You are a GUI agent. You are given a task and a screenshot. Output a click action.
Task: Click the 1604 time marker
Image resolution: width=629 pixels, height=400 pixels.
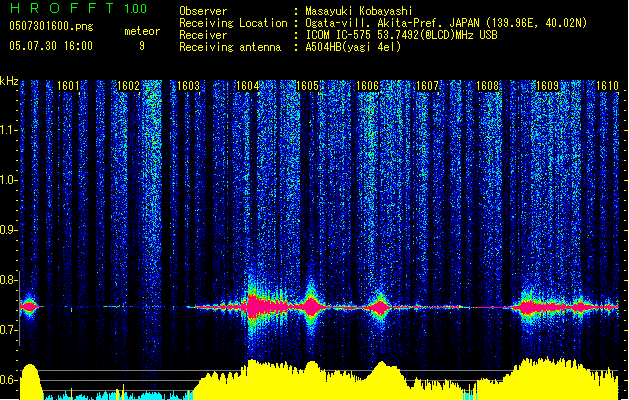coord(248,87)
